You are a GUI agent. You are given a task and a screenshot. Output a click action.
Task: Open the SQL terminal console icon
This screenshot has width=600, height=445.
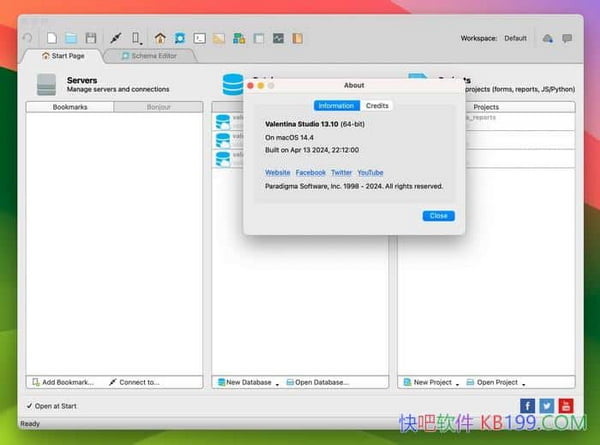(200, 38)
